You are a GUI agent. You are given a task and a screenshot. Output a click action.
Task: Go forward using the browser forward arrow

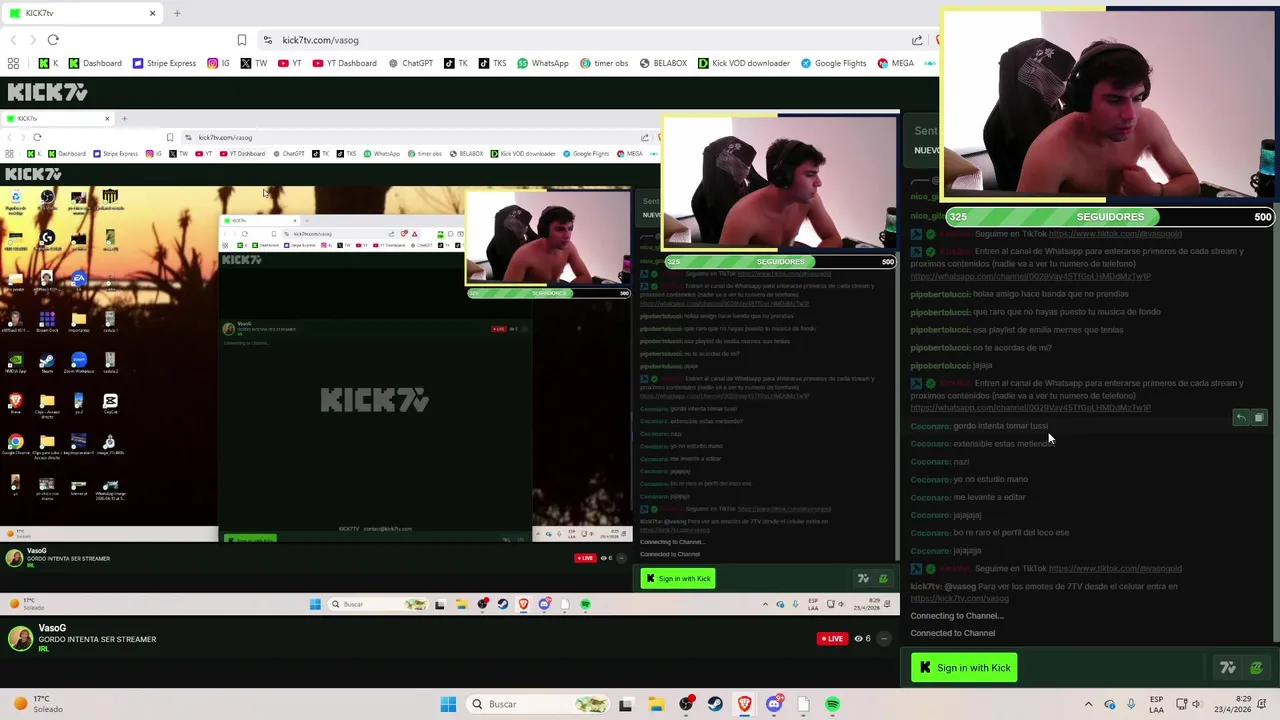[33, 40]
